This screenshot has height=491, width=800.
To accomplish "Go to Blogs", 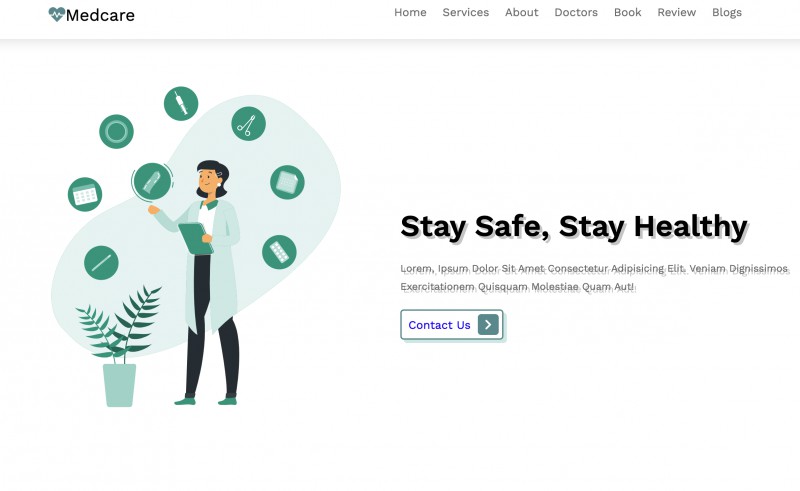I will pos(727,12).
